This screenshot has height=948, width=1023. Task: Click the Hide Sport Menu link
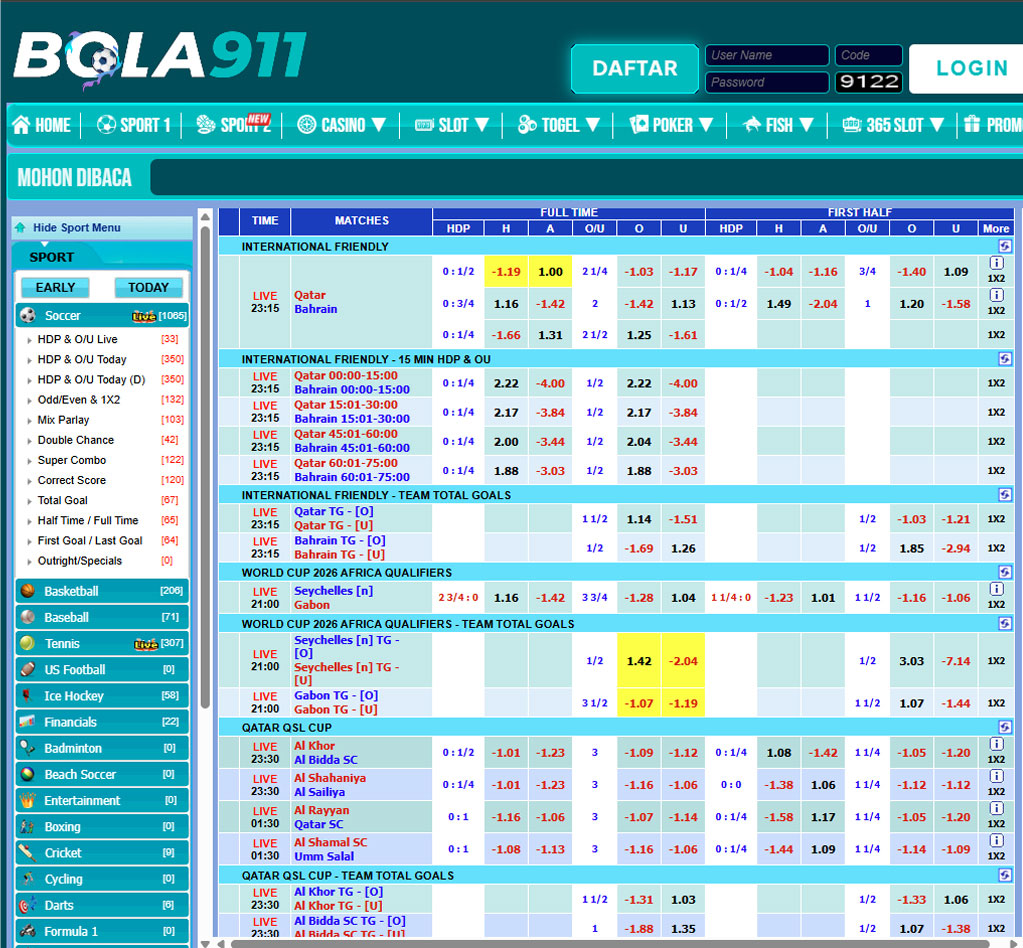tap(76, 228)
